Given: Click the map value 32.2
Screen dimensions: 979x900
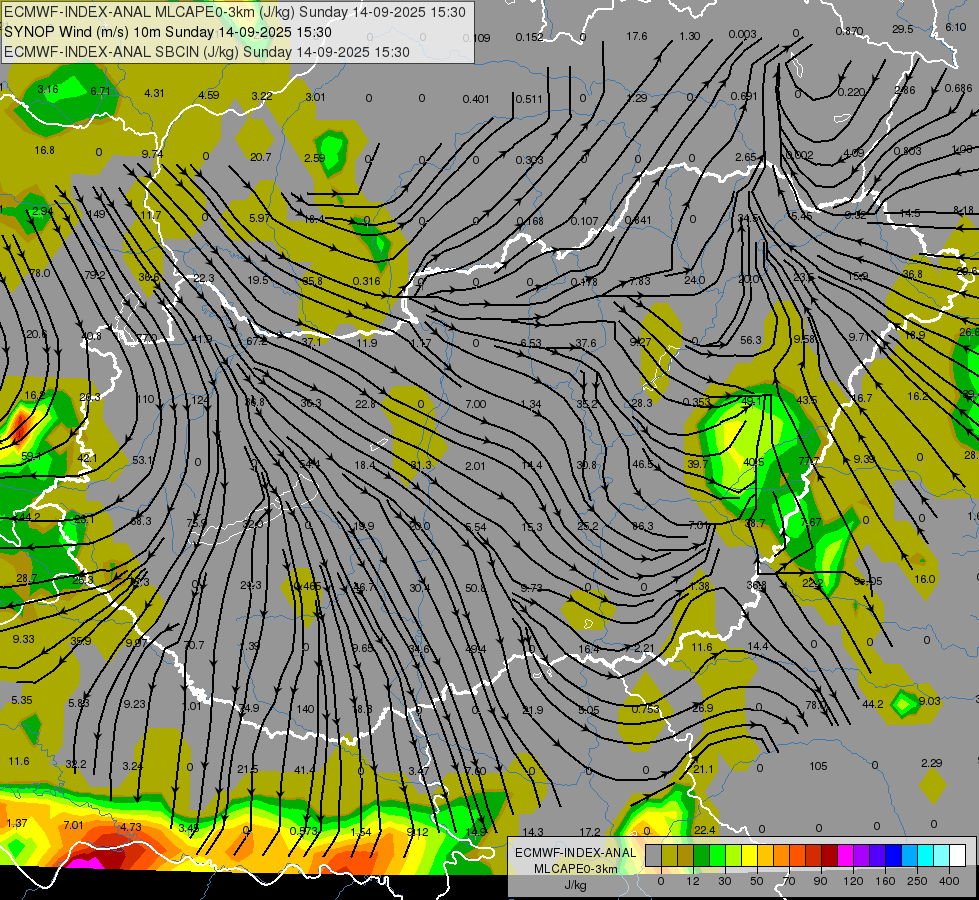Looking at the screenshot, I should click(x=76, y=764).
